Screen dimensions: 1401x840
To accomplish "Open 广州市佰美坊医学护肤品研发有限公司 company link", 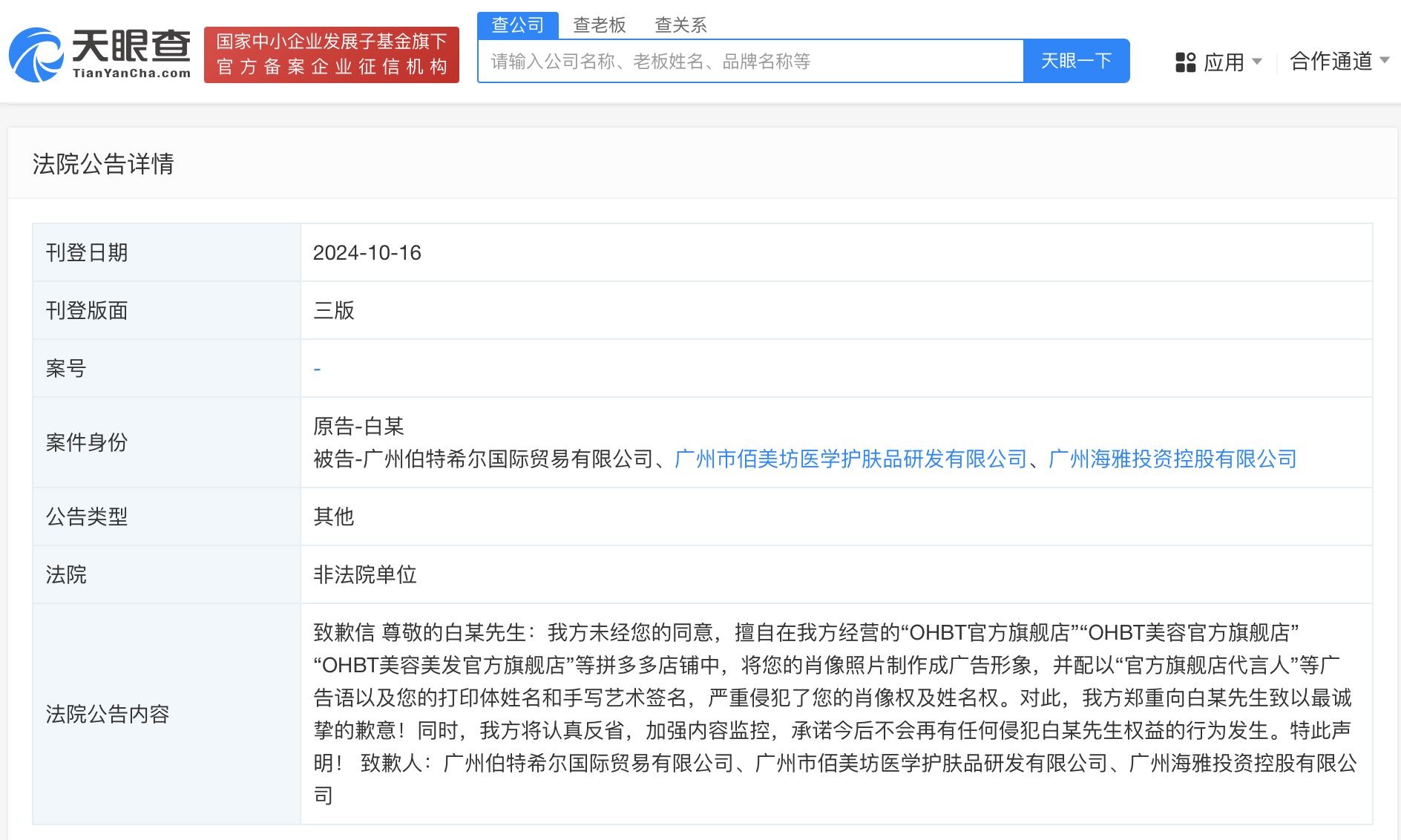I will point(850,459).
